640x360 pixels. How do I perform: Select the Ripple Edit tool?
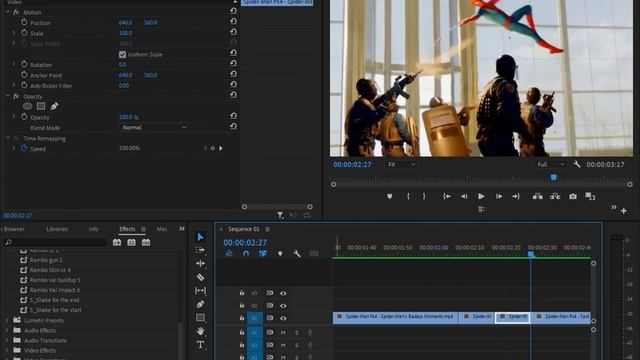pos(200,264)
